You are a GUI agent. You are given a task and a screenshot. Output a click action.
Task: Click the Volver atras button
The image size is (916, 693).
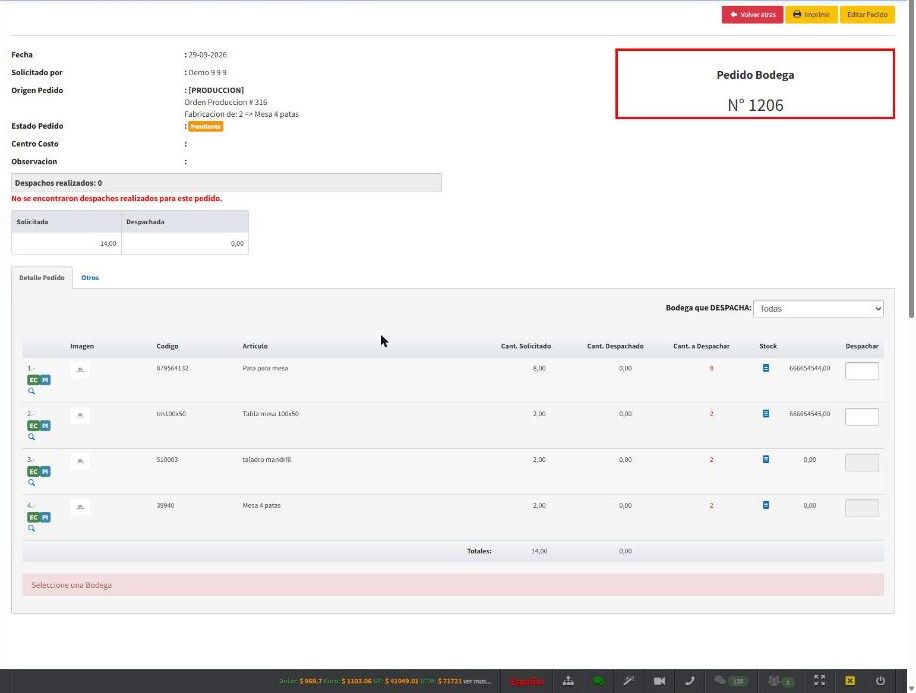coord(752,15)
